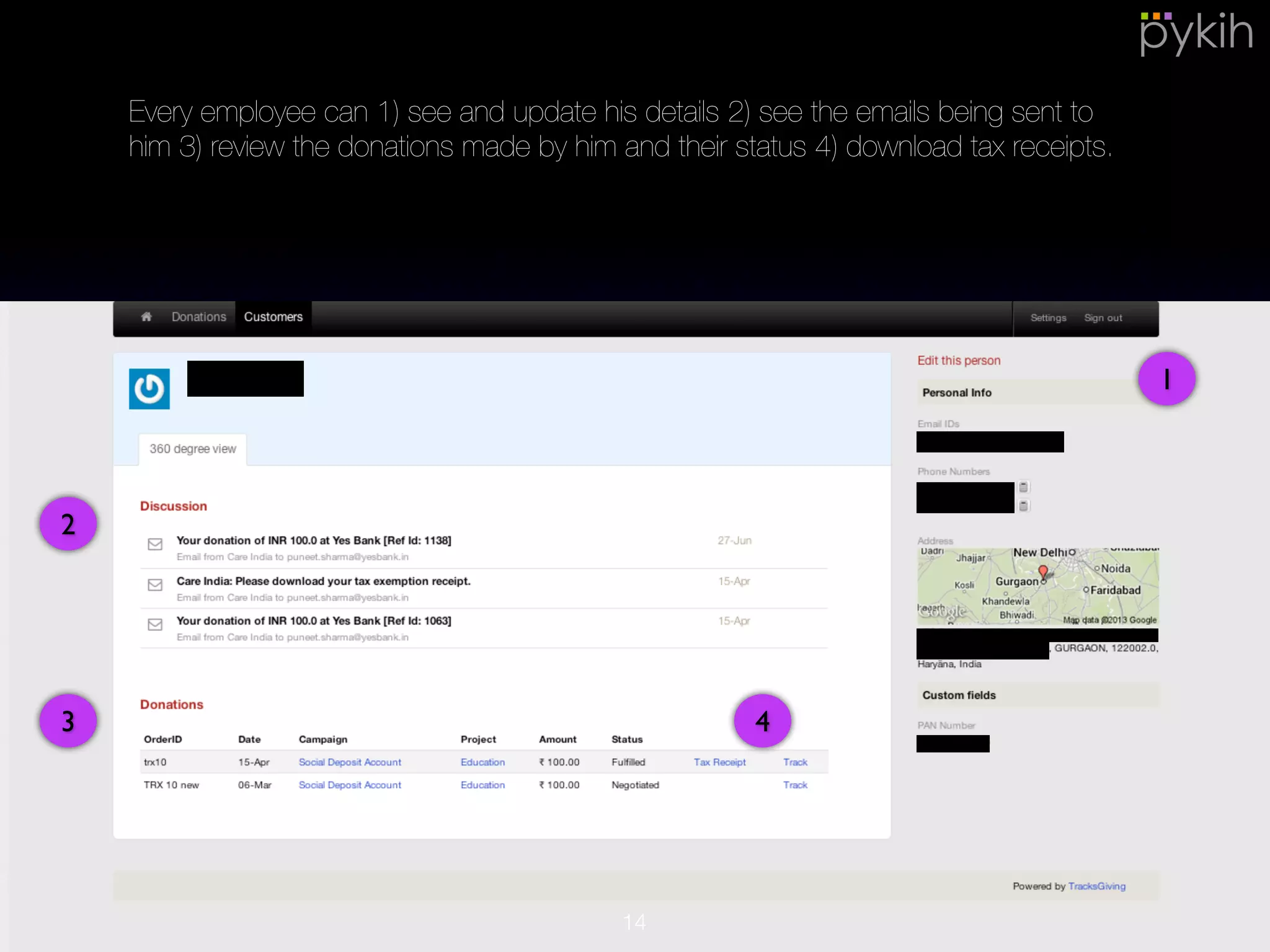Open the Google map of Gurgaon
Image resolution: width=1270 pixels, height=952 pixels.
pos(1038,586)
